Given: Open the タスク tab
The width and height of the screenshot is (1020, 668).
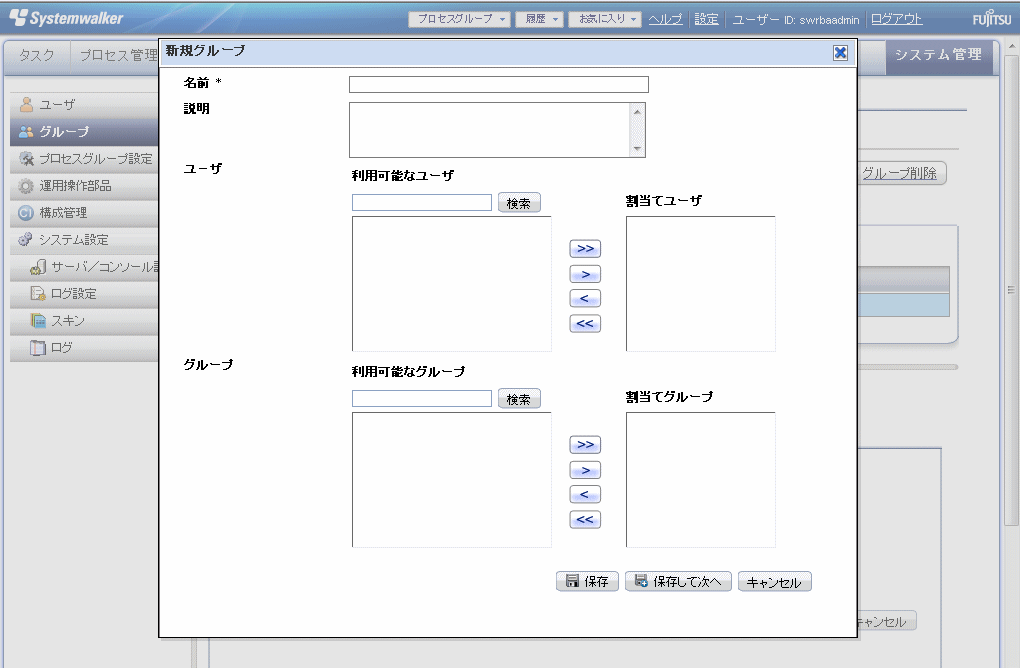Looking at the screenshot, I should (x=37, y=56).
